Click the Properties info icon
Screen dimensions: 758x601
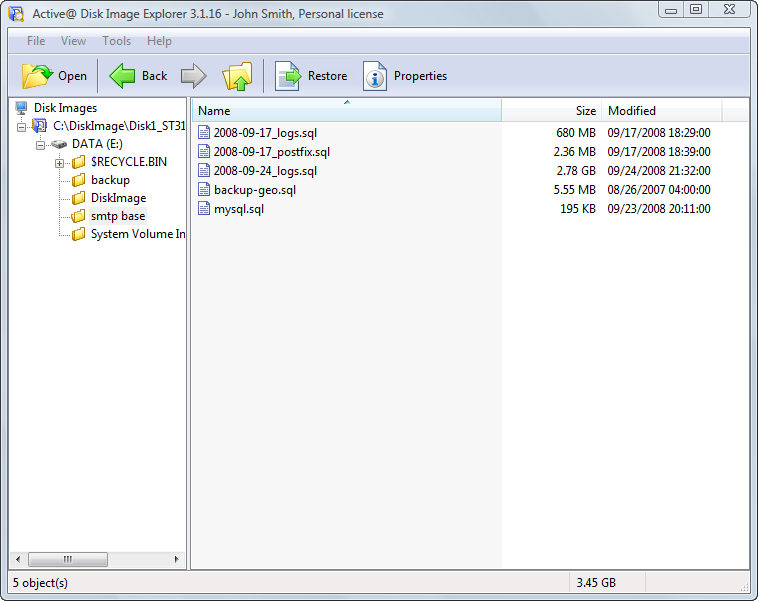click(375, 76)
